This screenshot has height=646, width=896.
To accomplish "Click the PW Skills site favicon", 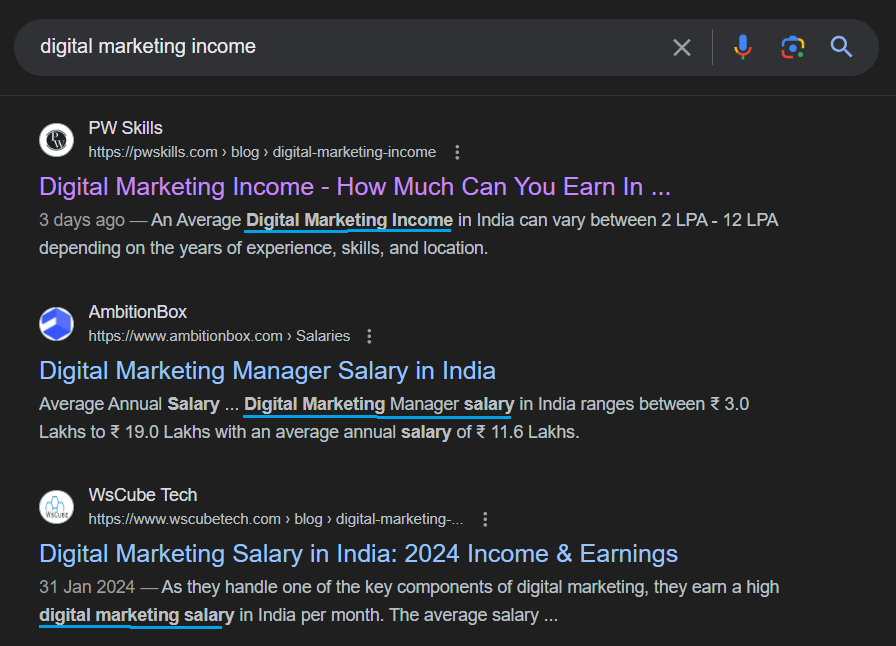I will coord(56,139).
